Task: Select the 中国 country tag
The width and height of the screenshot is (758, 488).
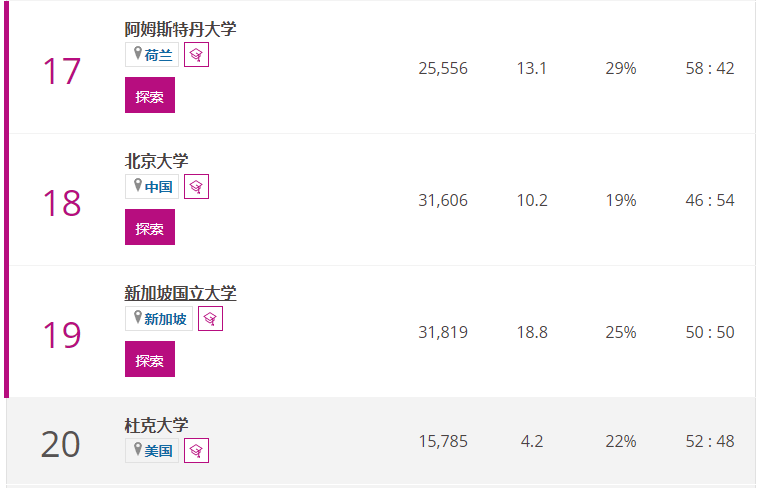Action: 152,187
